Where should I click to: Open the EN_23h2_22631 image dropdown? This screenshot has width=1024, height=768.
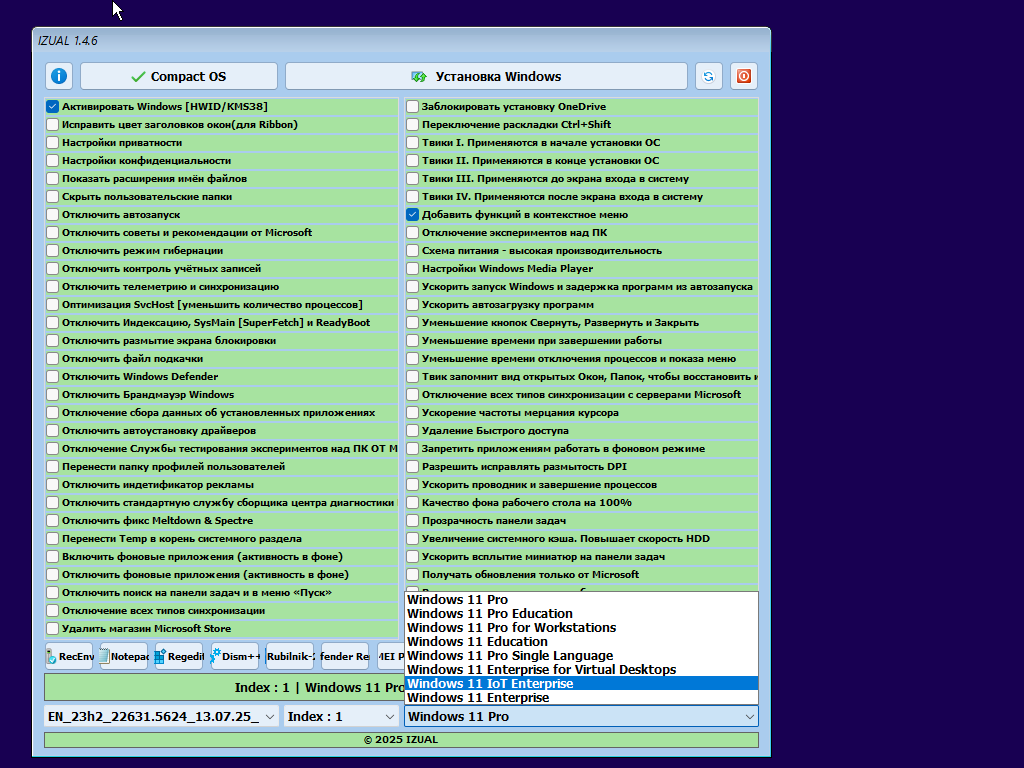(161, 716)
